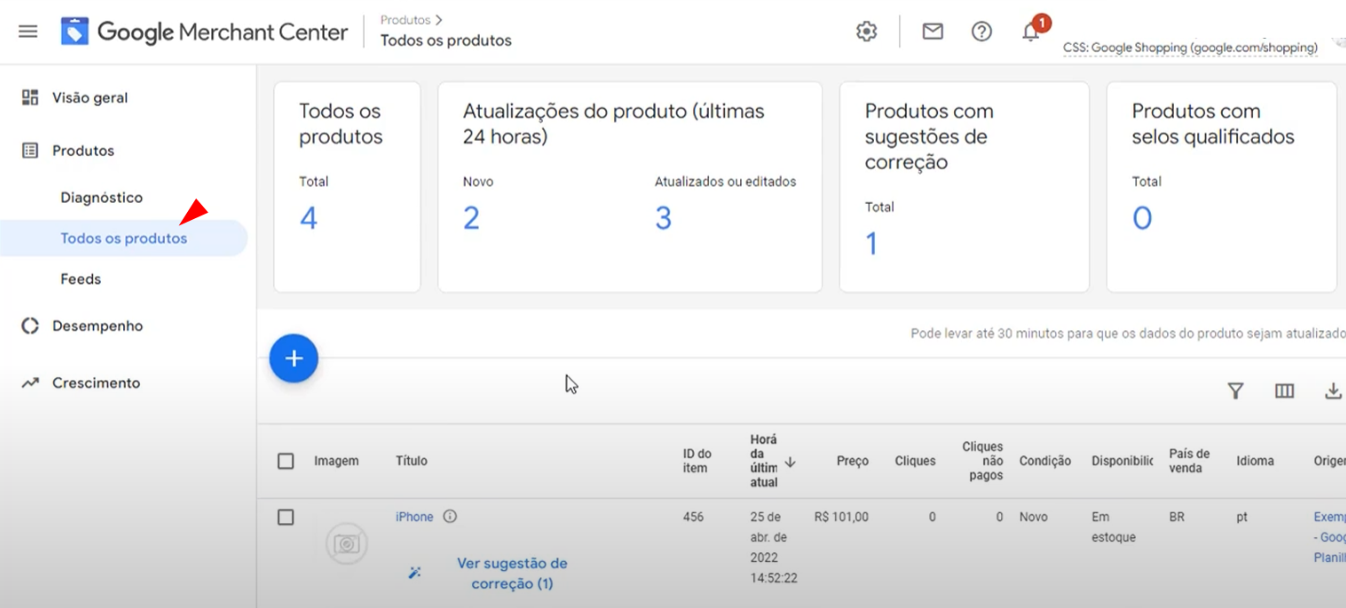
Task: Click the Produtos com selos qualificados card title
Action: pyautogui.click(x=1213, y=124)
